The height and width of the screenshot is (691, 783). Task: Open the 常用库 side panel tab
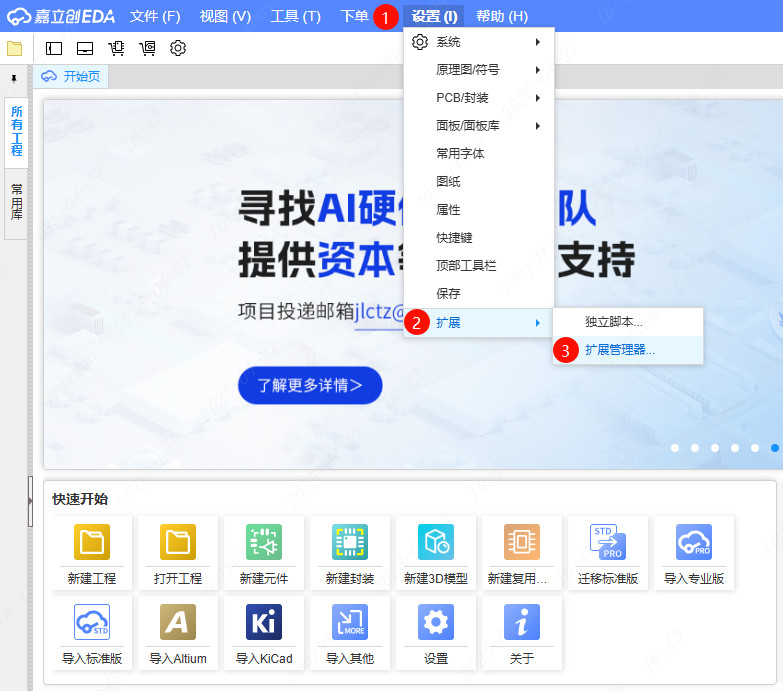(17, 202)
